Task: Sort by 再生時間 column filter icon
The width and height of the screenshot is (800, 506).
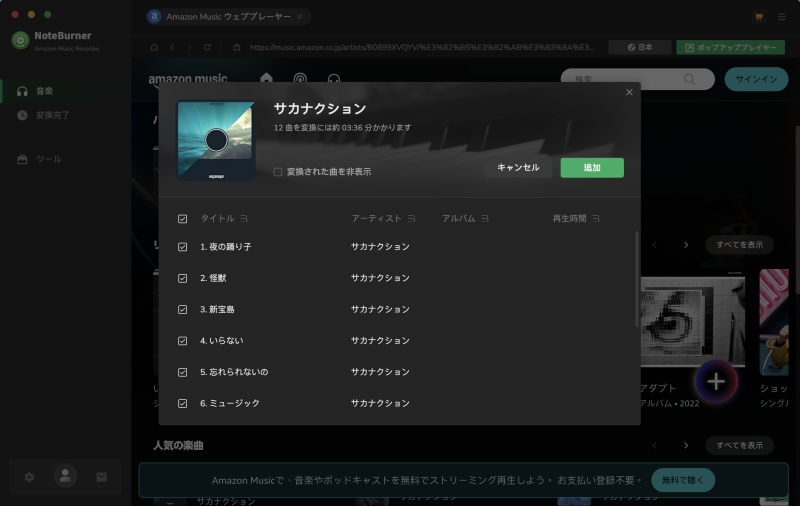Action: tap(596, 218)
